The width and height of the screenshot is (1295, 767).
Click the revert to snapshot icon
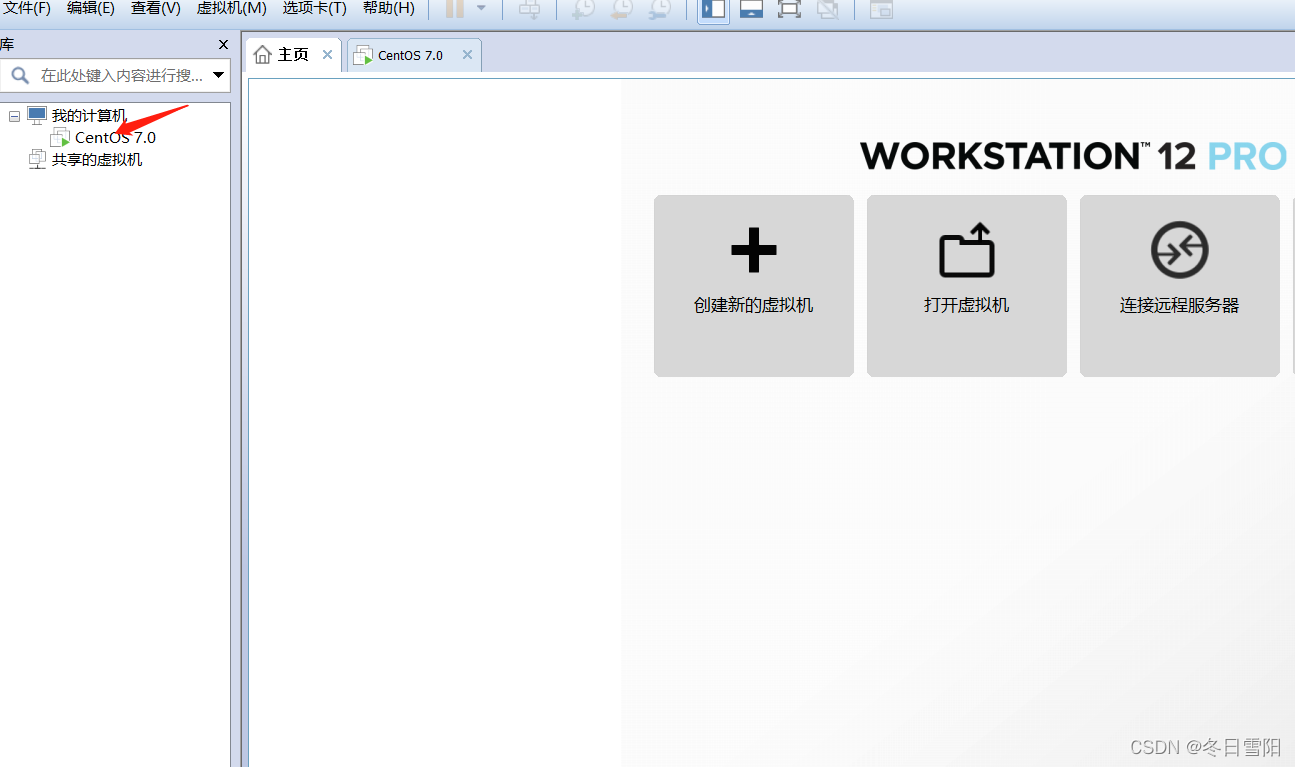tap(622, 9)
